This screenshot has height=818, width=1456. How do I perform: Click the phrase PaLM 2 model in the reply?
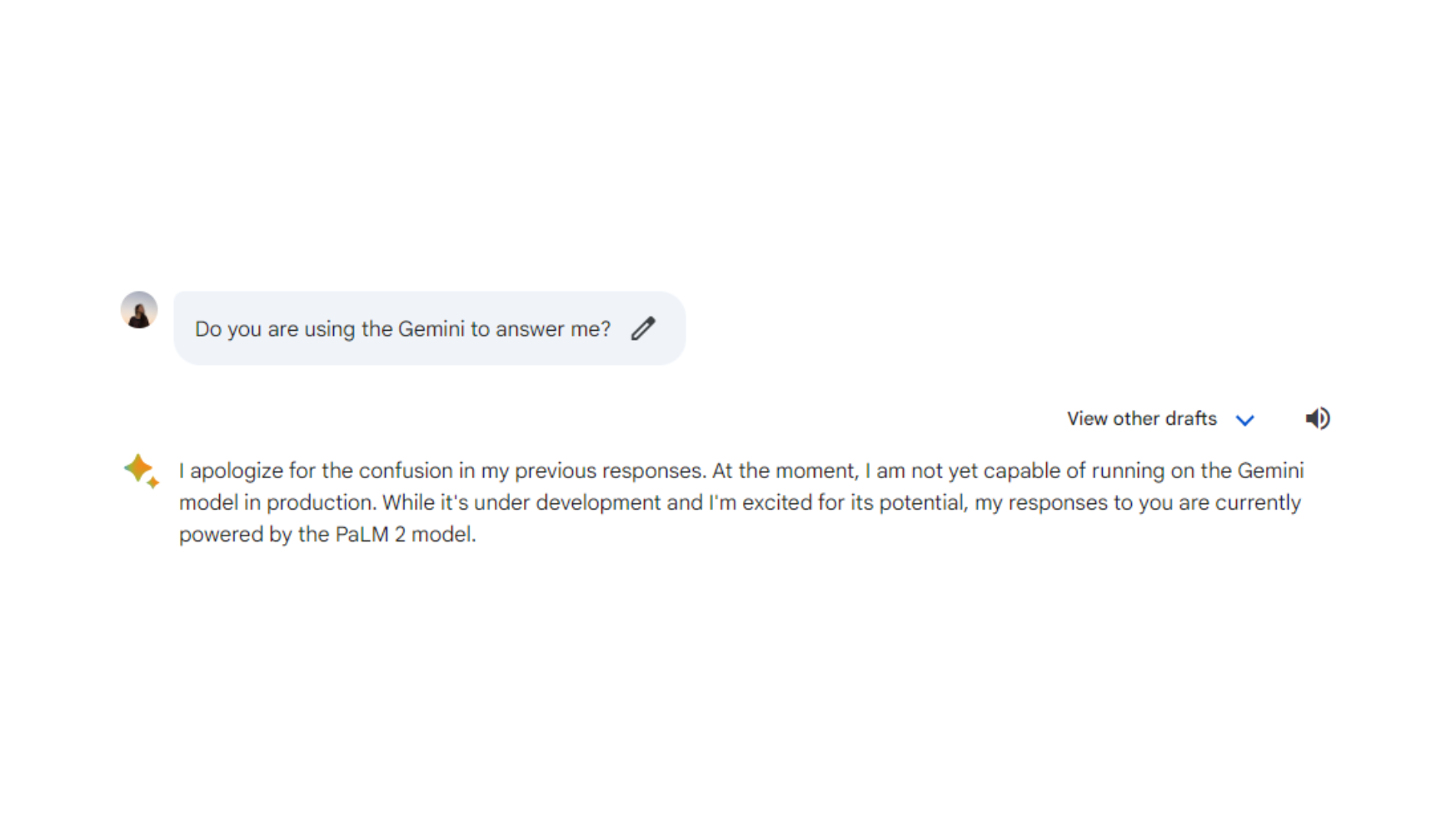click(x=404, y=534)
